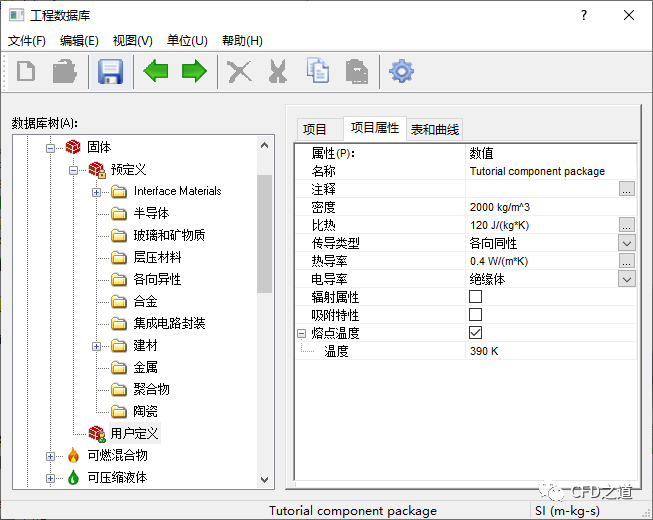The image size is (653, 520).
Task: Click the Save floppy disk toolbar icon
Action: tap(109, 72)
